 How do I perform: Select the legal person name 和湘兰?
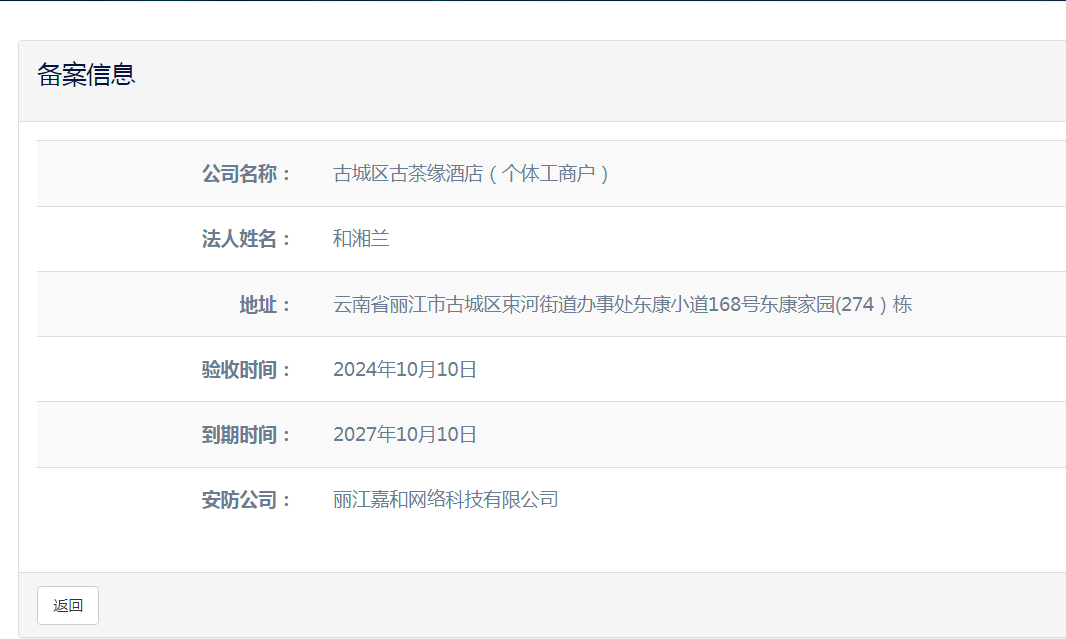[361, 239]
